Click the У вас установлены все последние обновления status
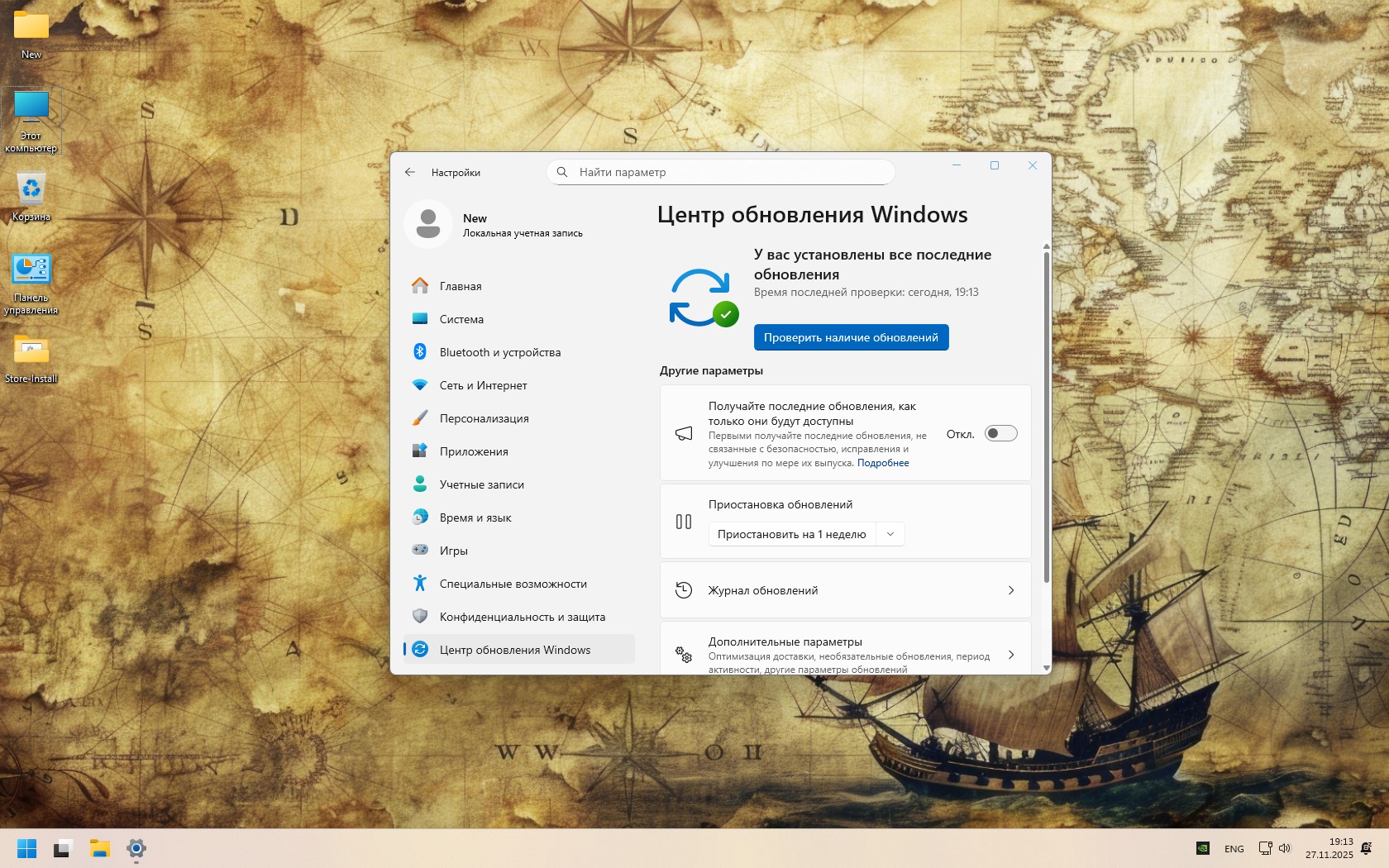This screenshot has height=868, width=1389. coord(872,265)
